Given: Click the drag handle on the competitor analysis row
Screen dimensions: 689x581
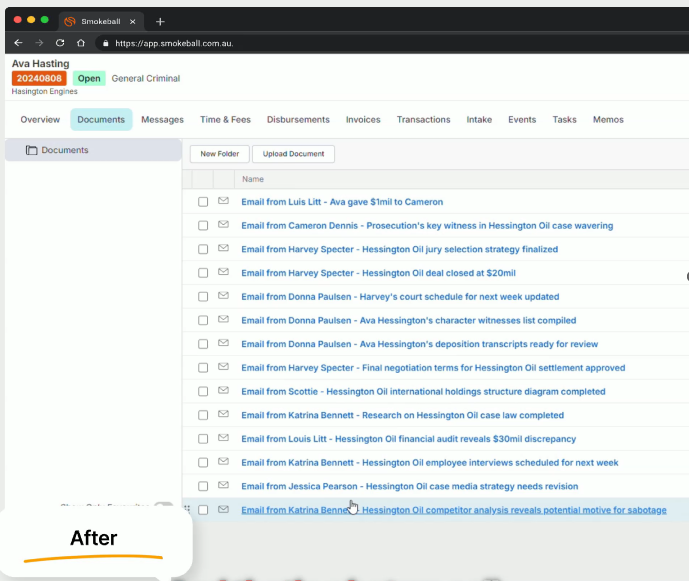Looking at the screenshot, I should (x=187, y=510).
